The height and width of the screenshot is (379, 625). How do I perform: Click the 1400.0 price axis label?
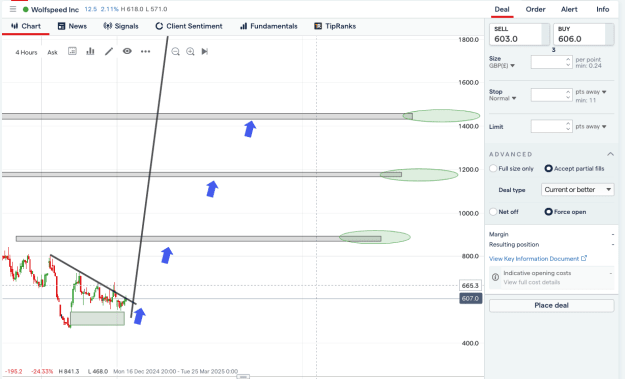[x=468, y=126]
